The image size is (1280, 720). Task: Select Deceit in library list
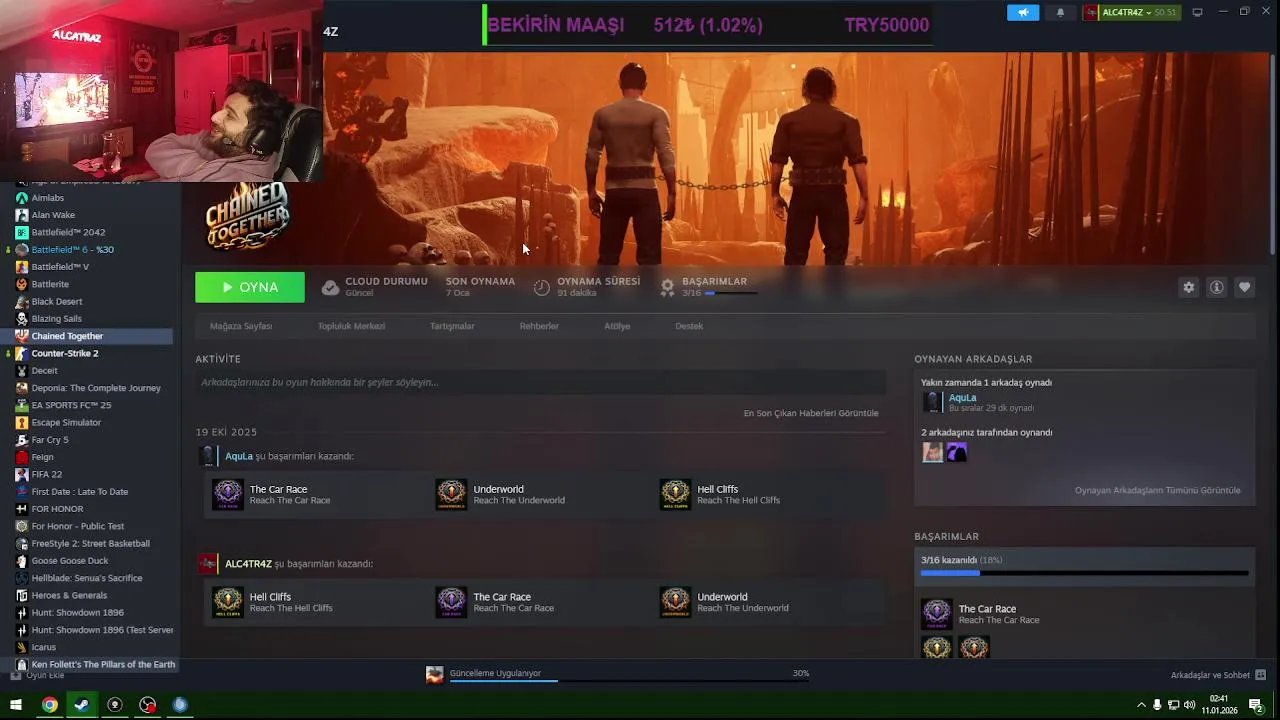(x=44, y=370)
